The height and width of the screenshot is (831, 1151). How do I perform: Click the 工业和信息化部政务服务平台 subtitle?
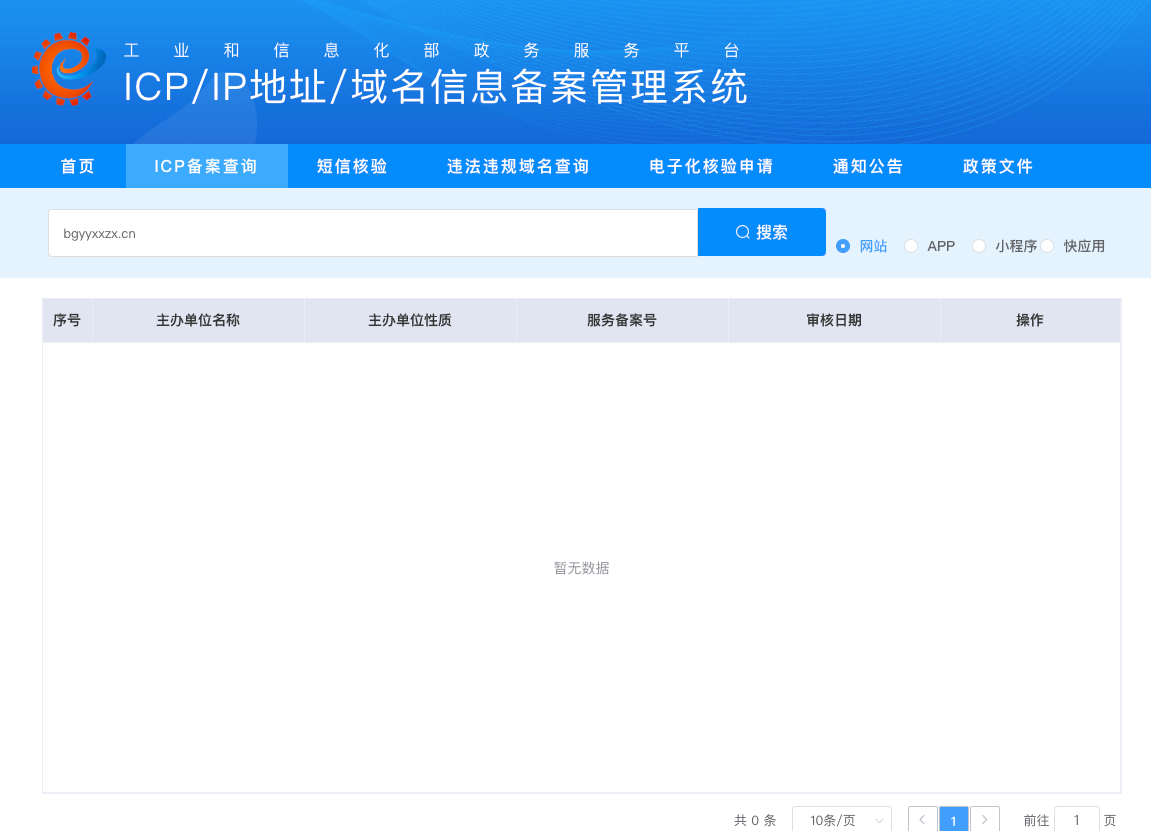point(431,51)
